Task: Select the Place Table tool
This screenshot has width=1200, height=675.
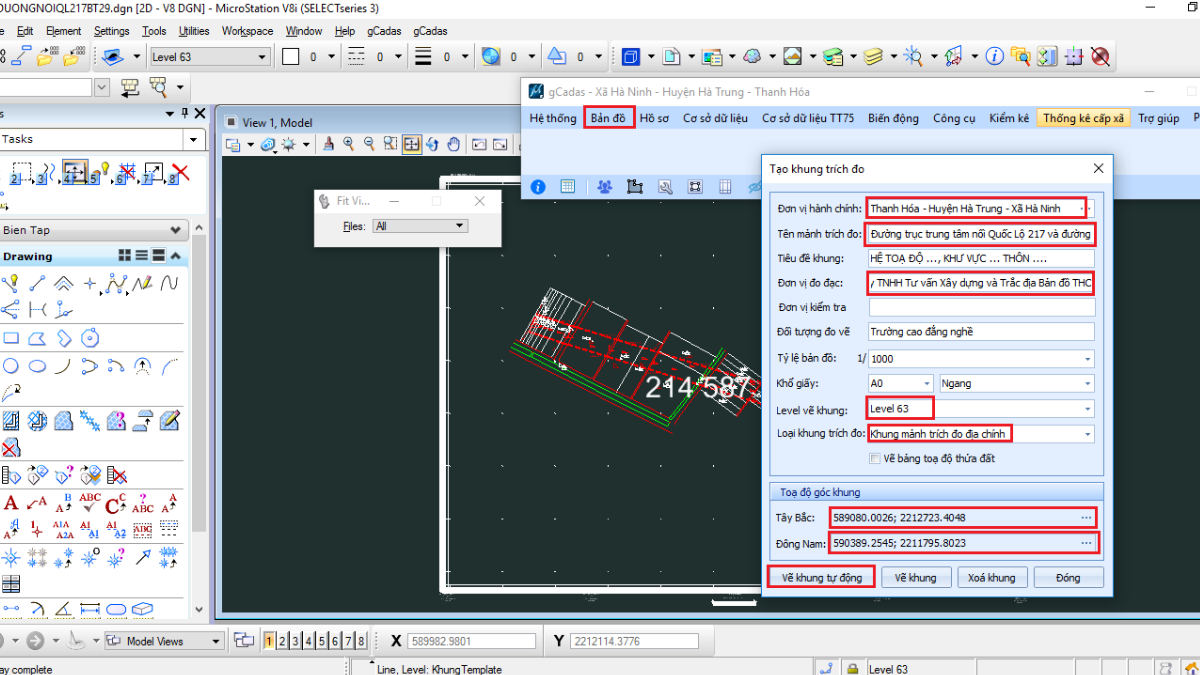Action: (11, 584)
